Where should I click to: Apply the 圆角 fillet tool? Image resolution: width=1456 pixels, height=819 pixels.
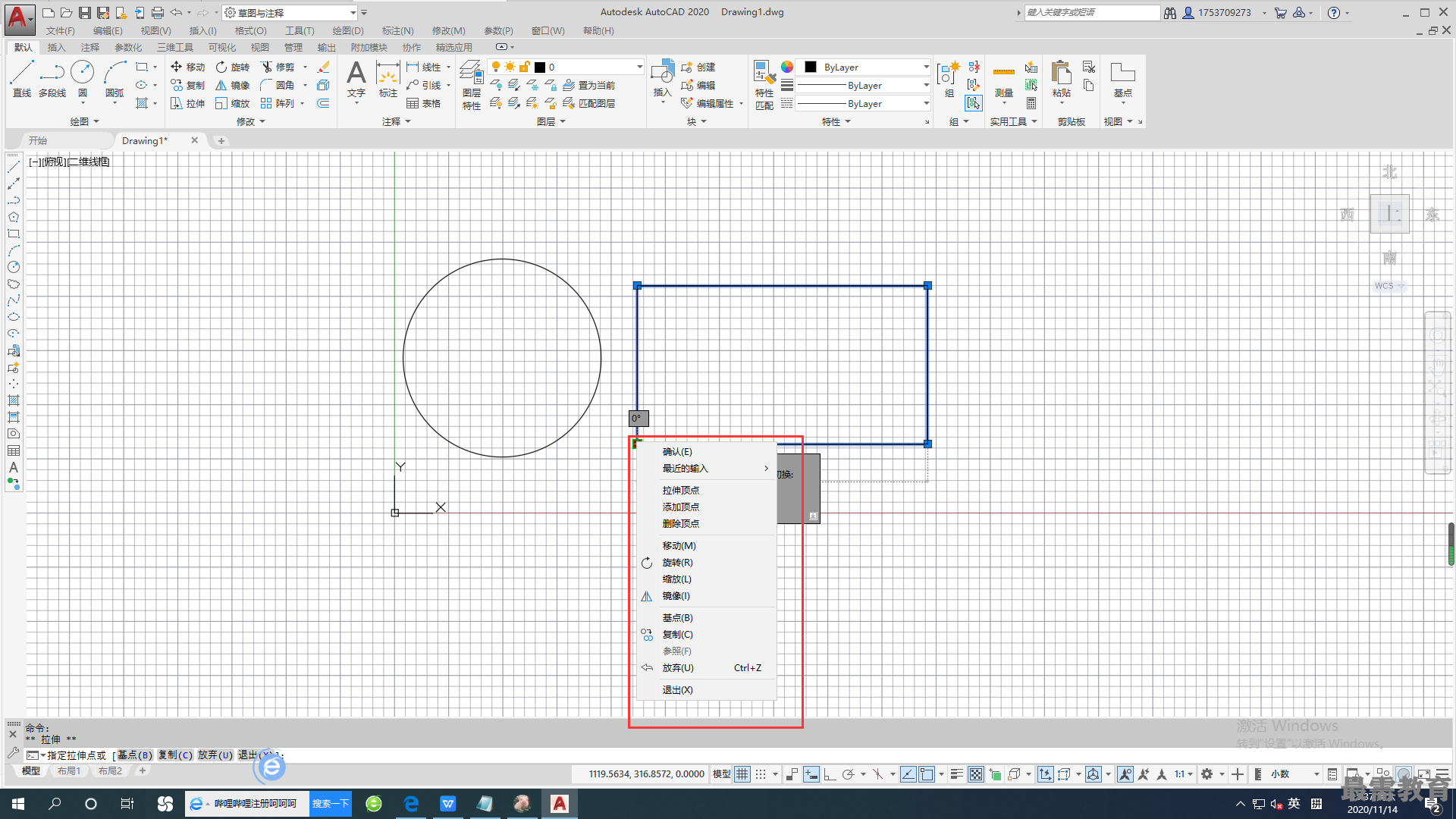coord(278,85)
